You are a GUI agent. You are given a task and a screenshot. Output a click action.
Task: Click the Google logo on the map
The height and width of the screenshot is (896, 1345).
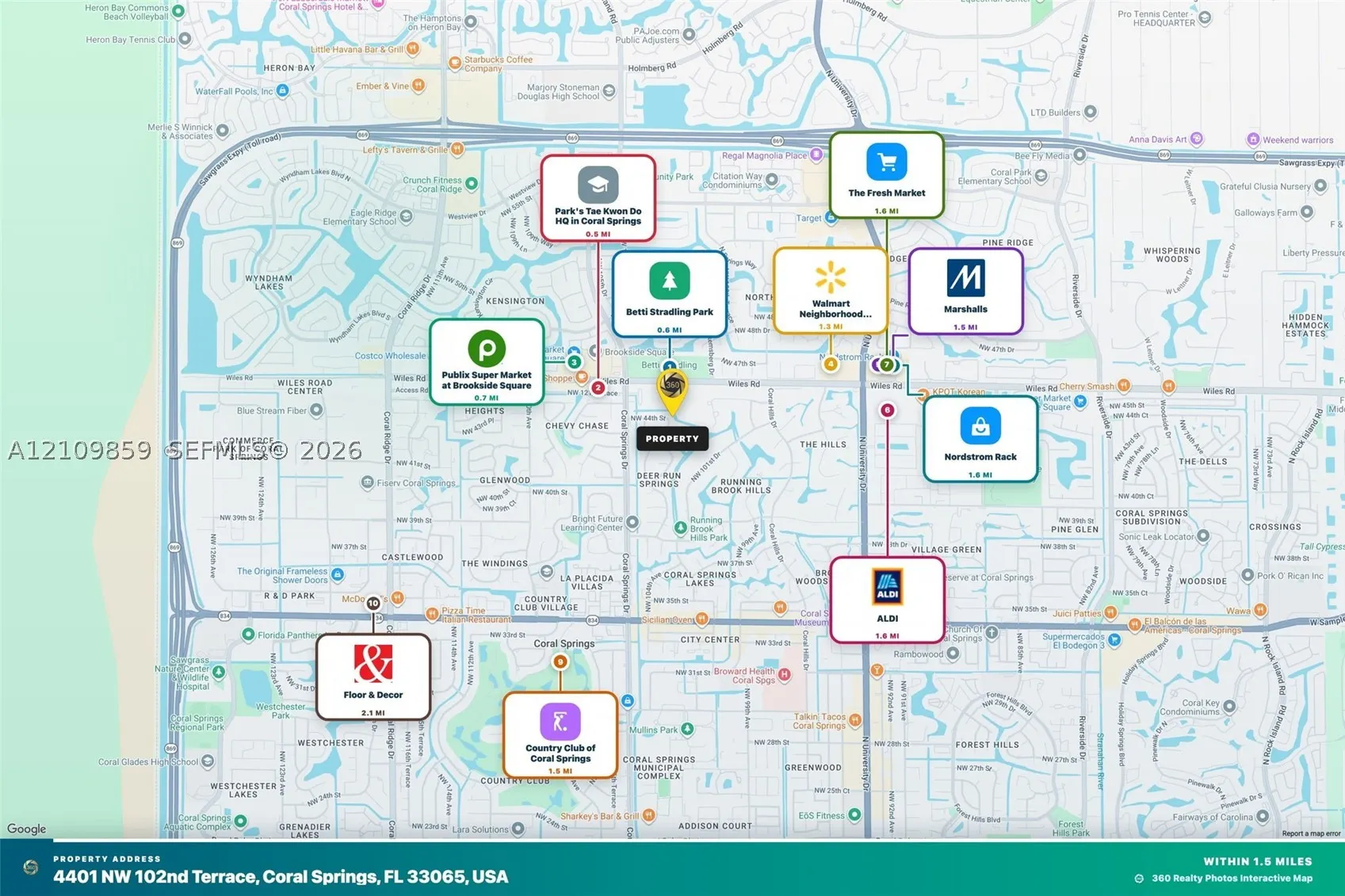coord(27,829)
